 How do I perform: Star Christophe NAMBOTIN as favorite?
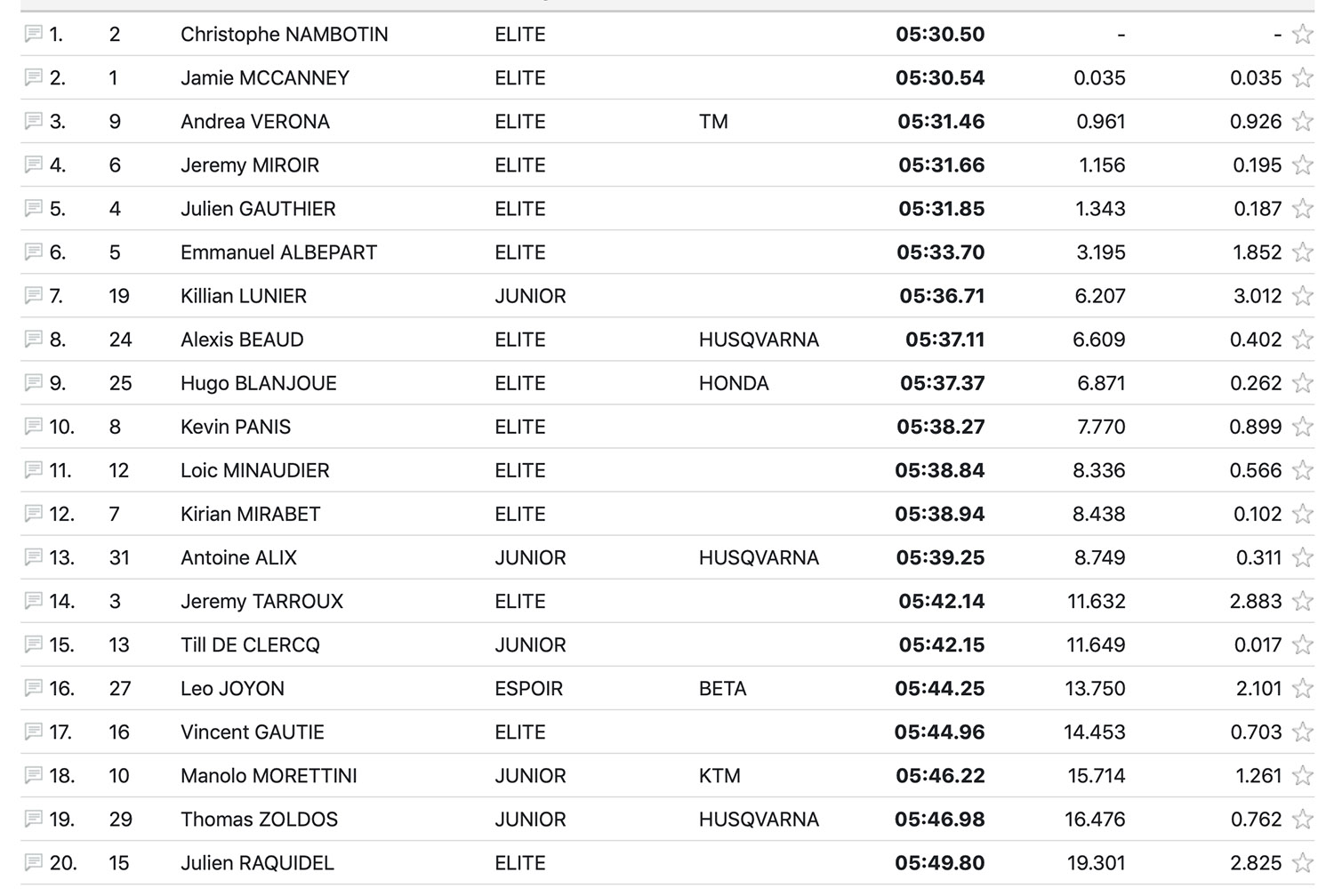tap(1303, 35)
